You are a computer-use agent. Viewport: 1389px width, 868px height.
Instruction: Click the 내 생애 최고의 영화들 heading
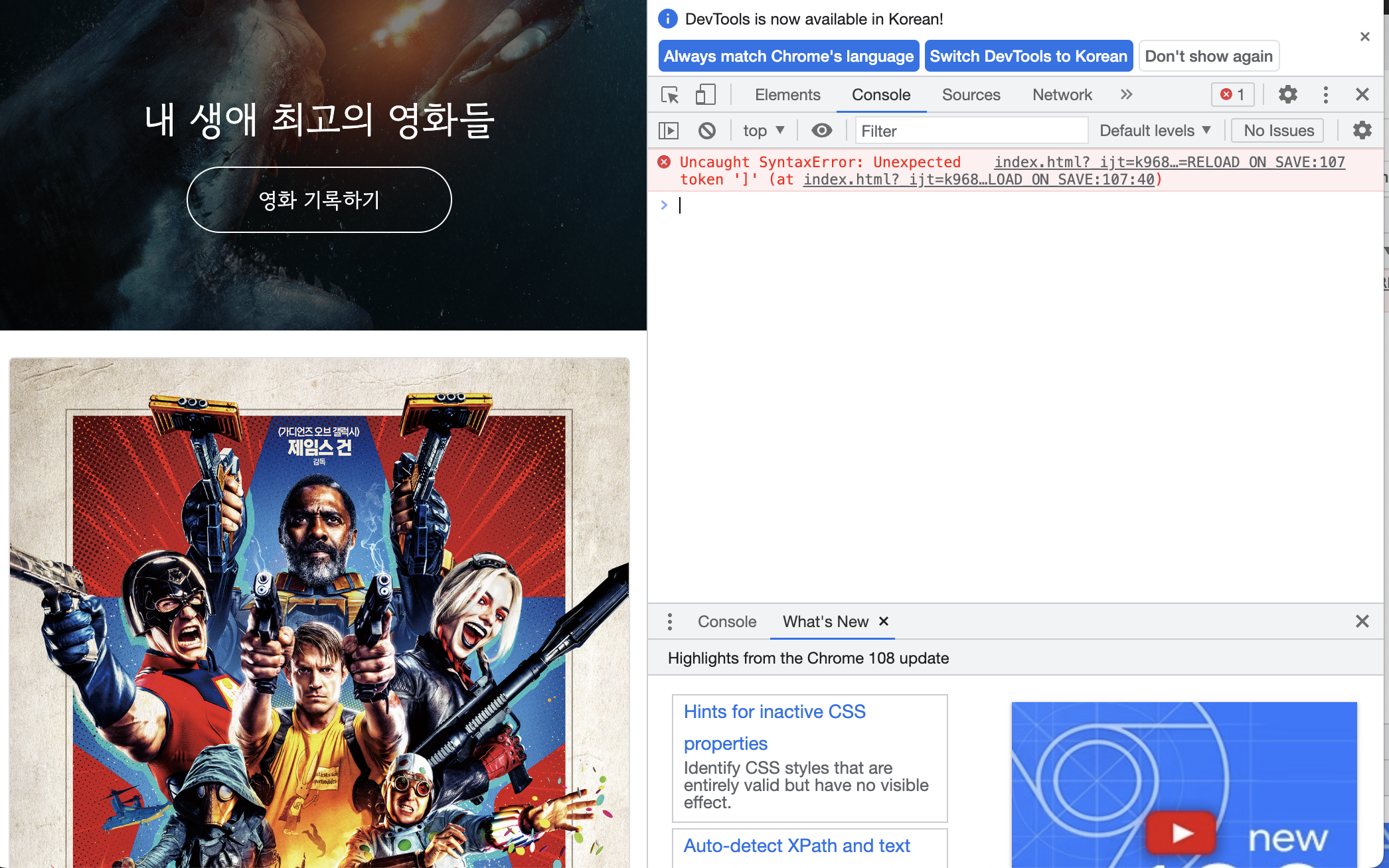tap(319, 120)
